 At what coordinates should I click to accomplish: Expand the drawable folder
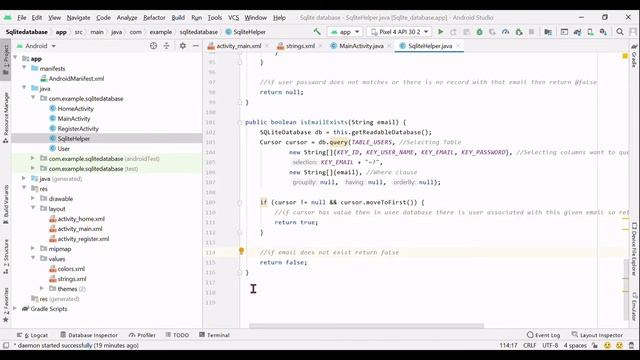pos(33,198)
